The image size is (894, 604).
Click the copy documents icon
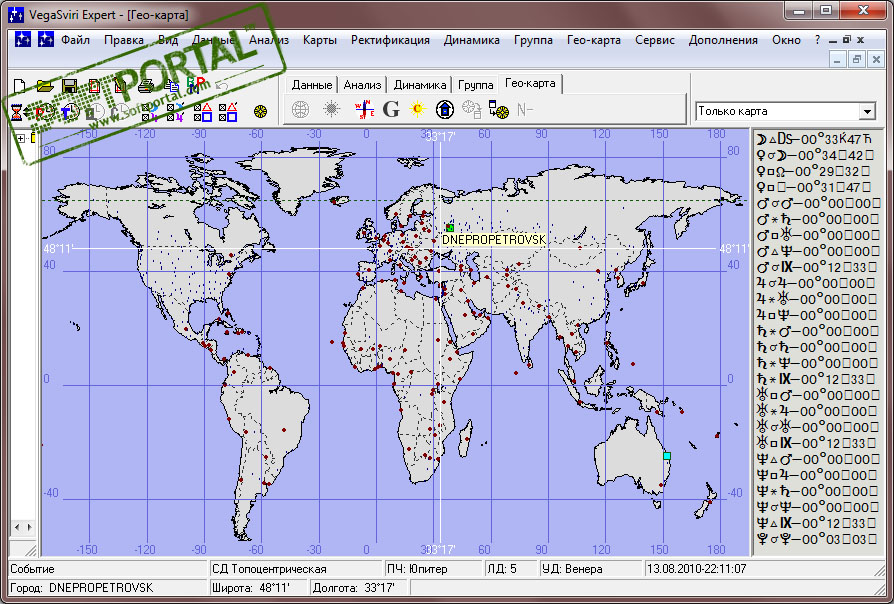coord(171,86)
